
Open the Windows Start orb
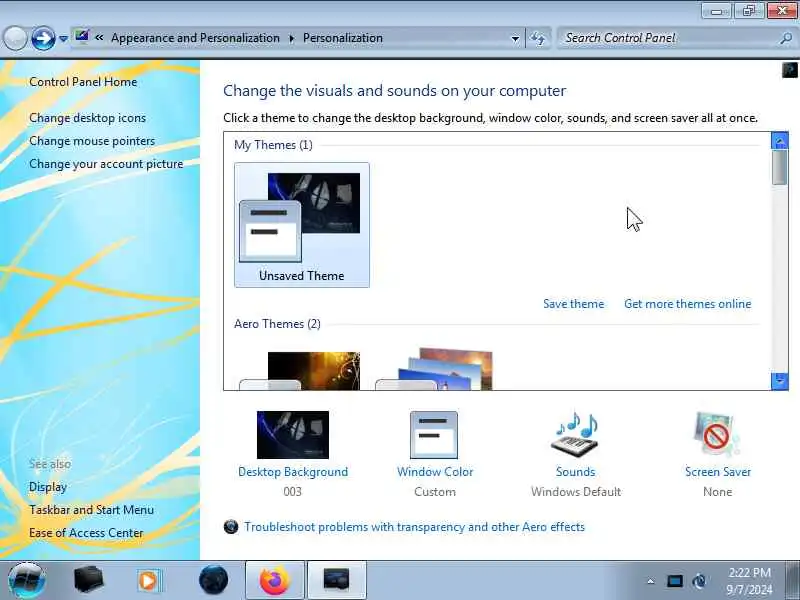click(27, 580)
